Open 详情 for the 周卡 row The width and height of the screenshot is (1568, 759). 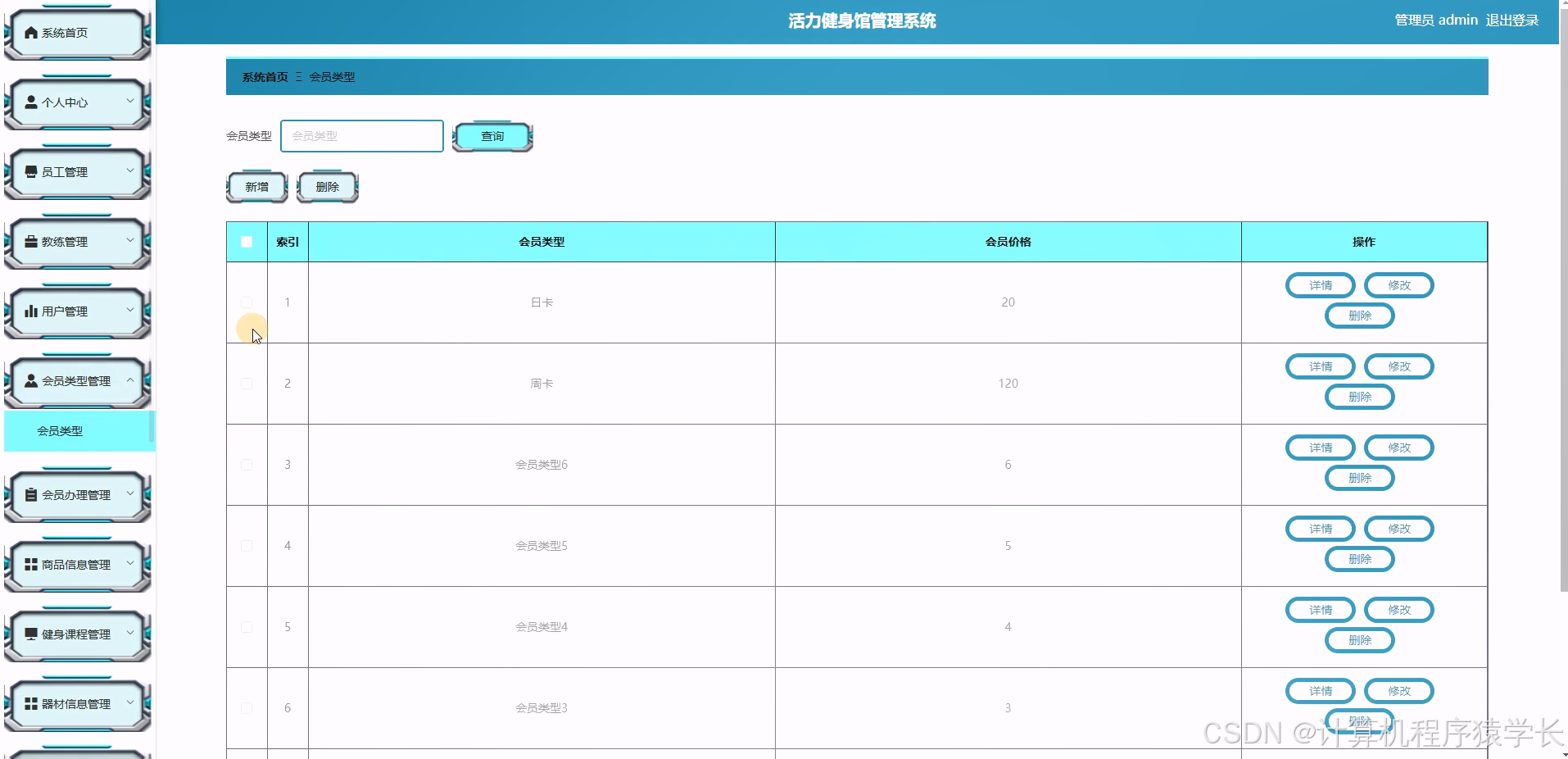tap(1321, 366)
